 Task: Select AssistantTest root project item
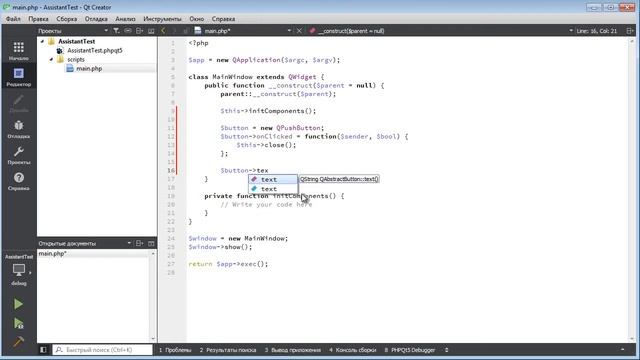[x=76, y=41]
